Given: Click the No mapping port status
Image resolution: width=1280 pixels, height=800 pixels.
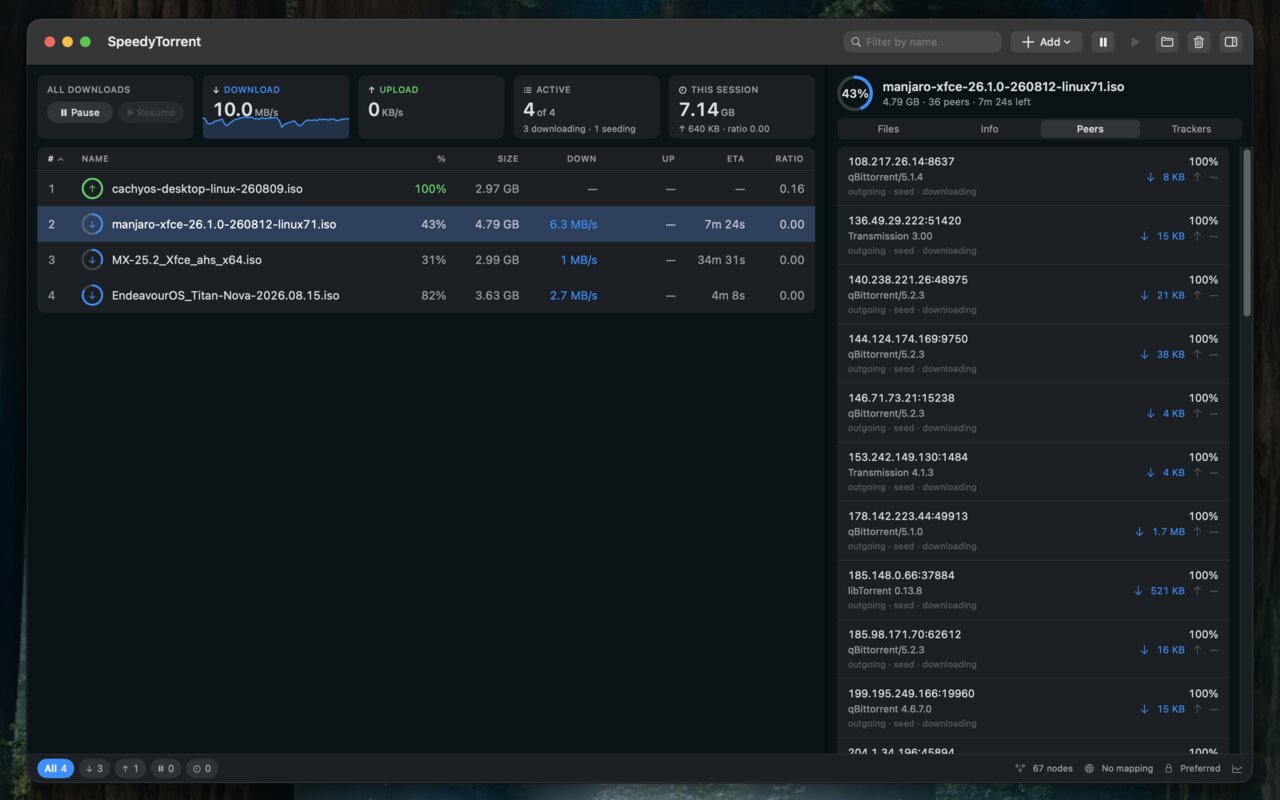Looking at the screenshot, I should tap(1118, 769).
